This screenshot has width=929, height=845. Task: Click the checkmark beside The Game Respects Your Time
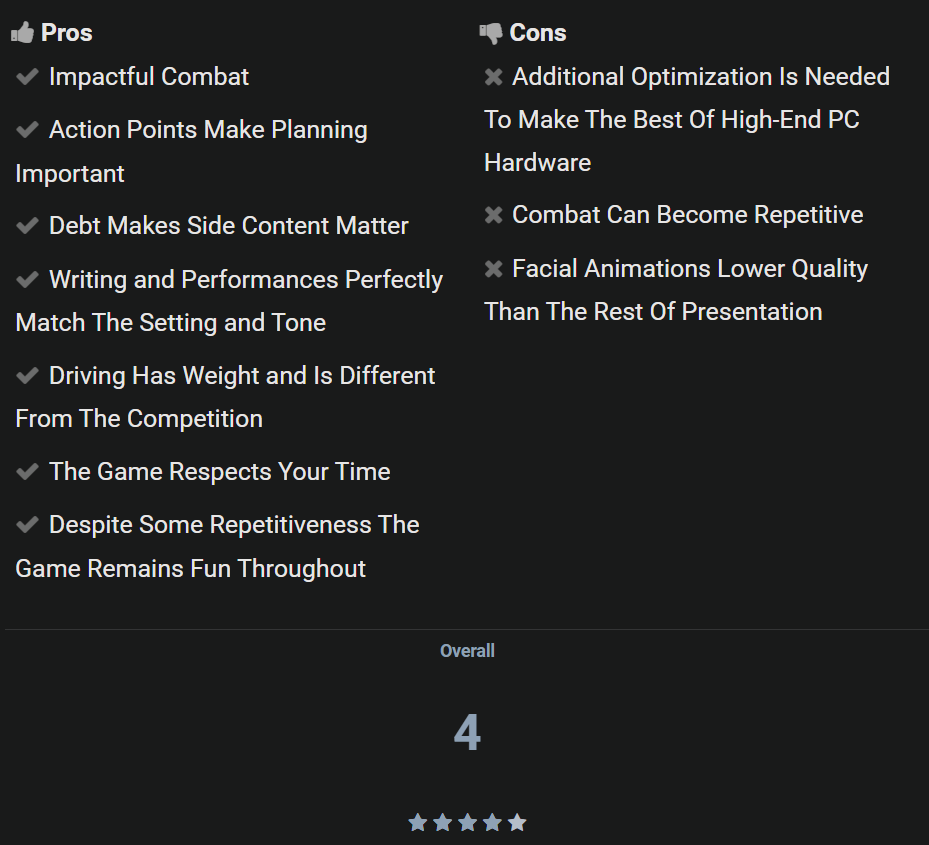click(x=28, y=472)
